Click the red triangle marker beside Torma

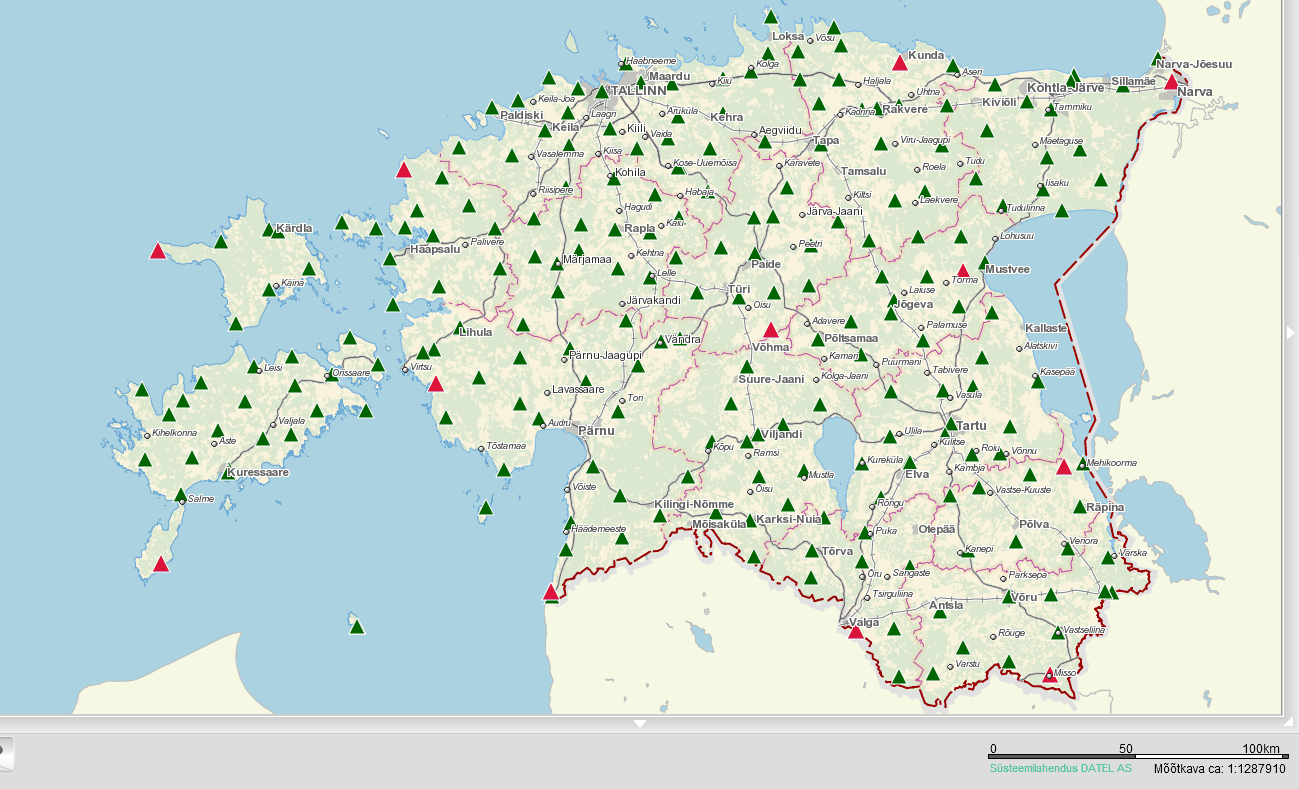[963, 270]
